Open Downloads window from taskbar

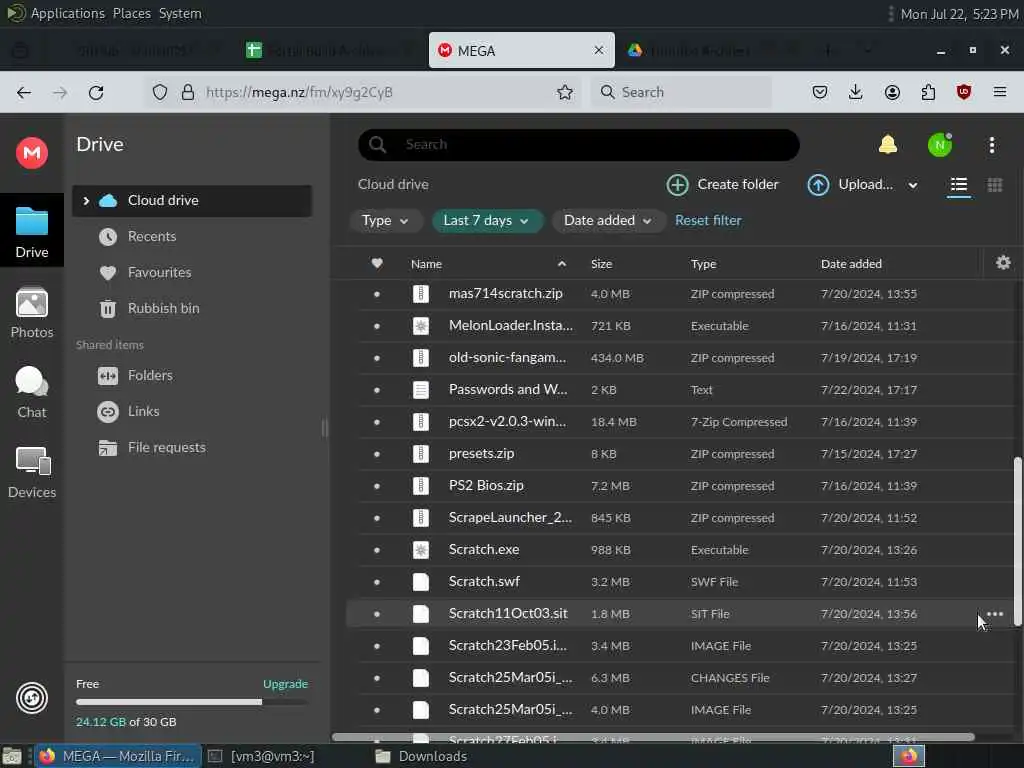(421, 756)
